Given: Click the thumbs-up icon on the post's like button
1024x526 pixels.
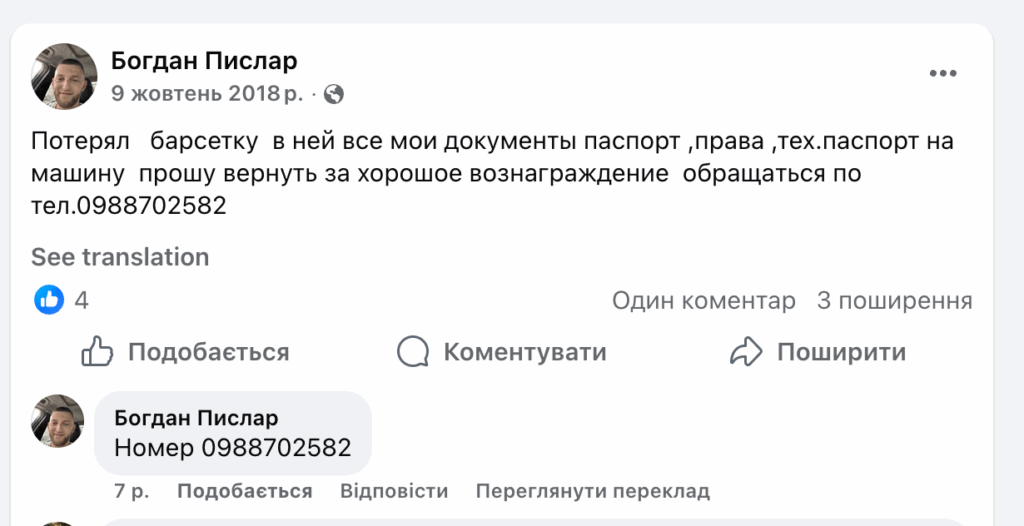Looking at the screenshot, I should pyautogui.click(x=97, y=352).
